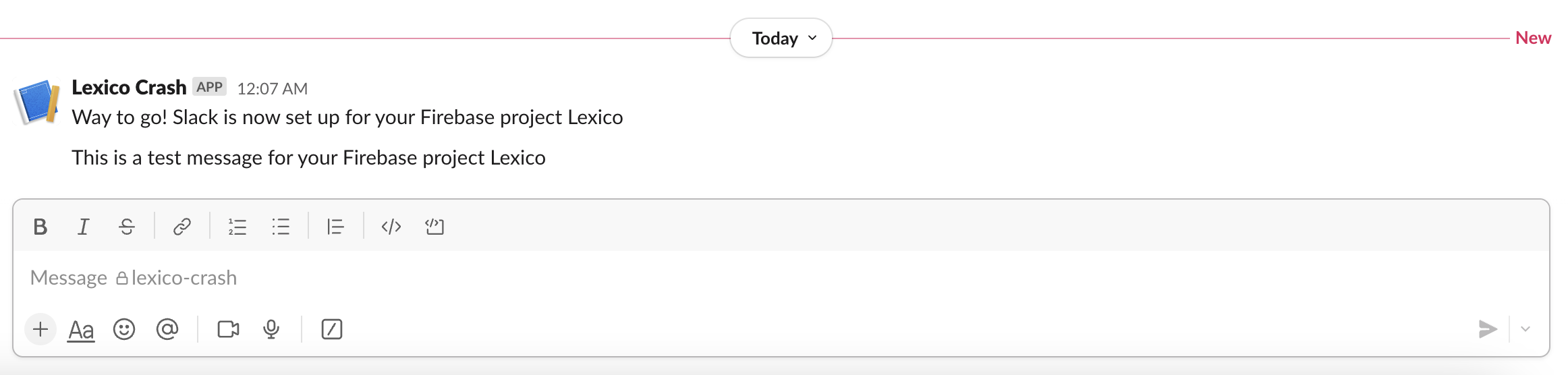Image resolution: width=1568 pixels, height=375 pixels.
Task: Start a bulleted list
Action: point(281,227)
